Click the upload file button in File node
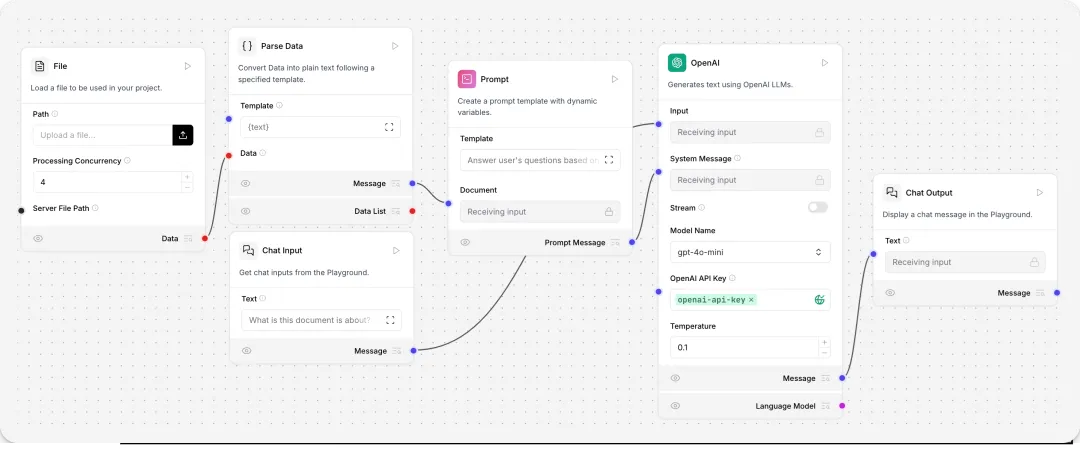 click(x=182, y=135)
